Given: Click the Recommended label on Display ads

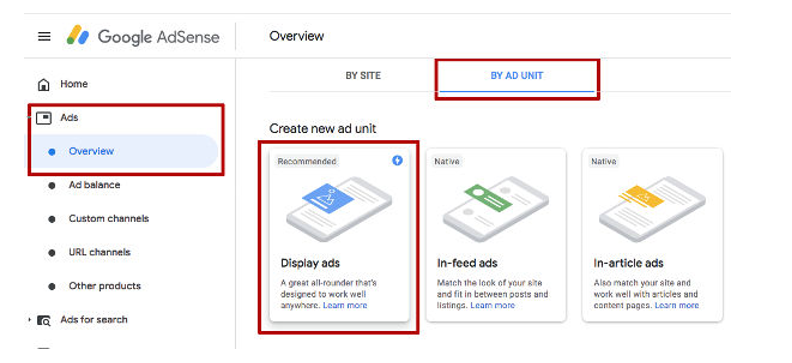Looking at the screenshot, I should pyautogui.click(x=306, y=162).
